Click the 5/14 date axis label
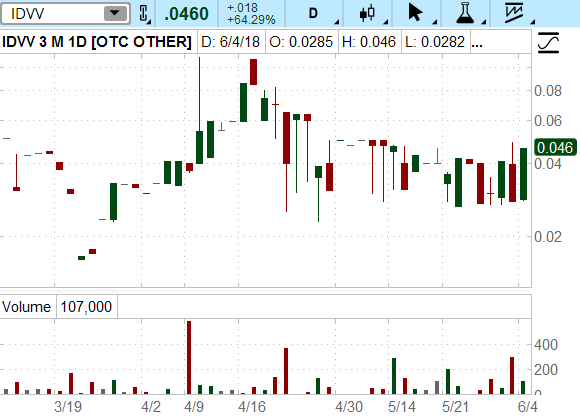580x419 pixels. point(402,407)
